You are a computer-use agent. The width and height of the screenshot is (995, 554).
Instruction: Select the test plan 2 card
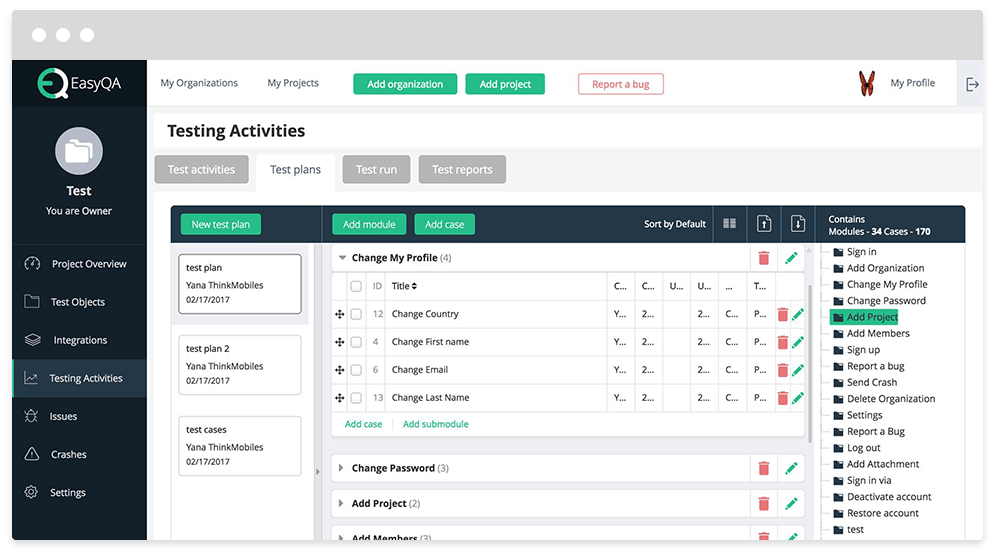coord(240,365)
